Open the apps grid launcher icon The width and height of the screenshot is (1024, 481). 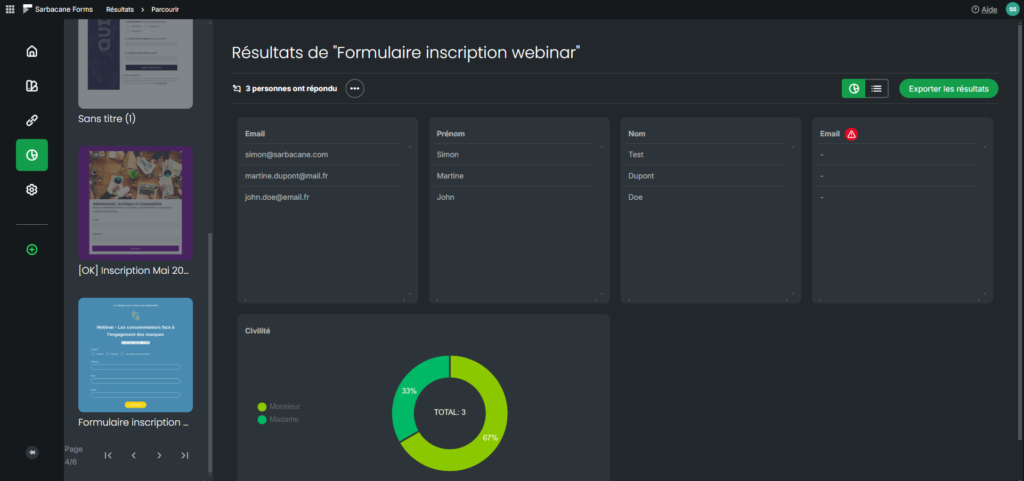(9, 9)
